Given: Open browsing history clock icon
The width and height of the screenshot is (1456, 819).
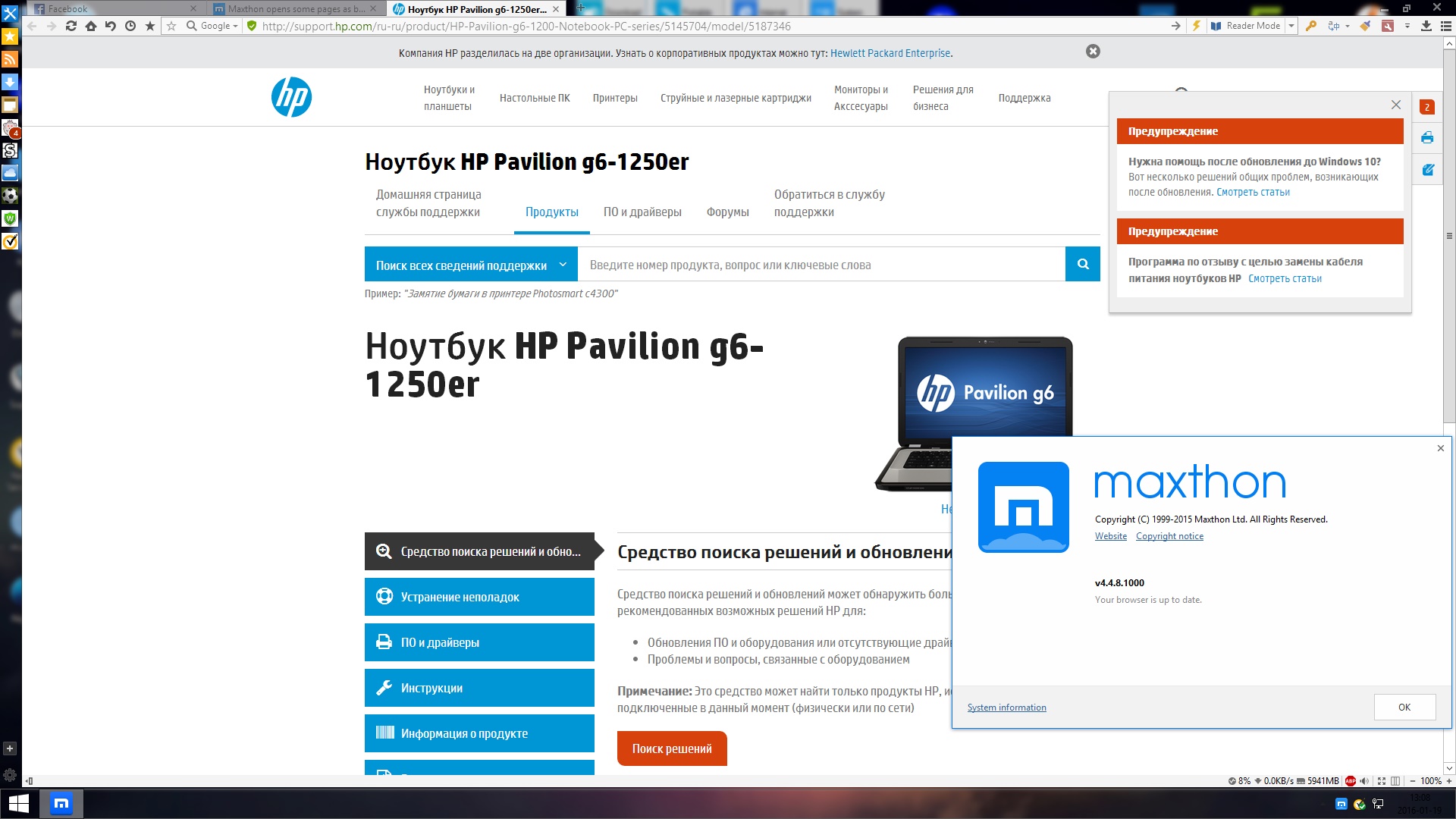Looking at the screenshot, I should [x=130, y=26].
